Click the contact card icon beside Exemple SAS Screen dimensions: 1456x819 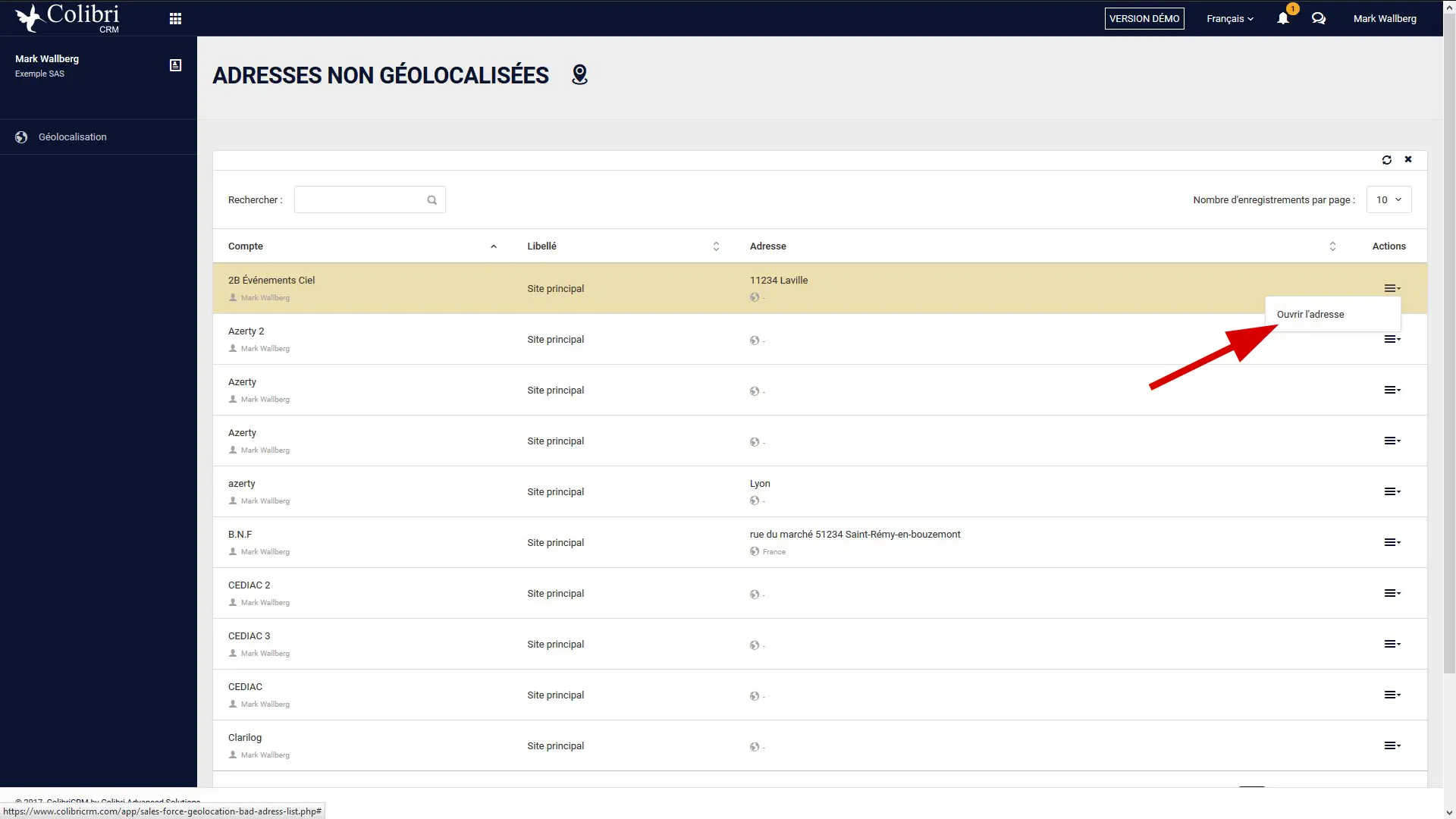(x=175, y=65)
